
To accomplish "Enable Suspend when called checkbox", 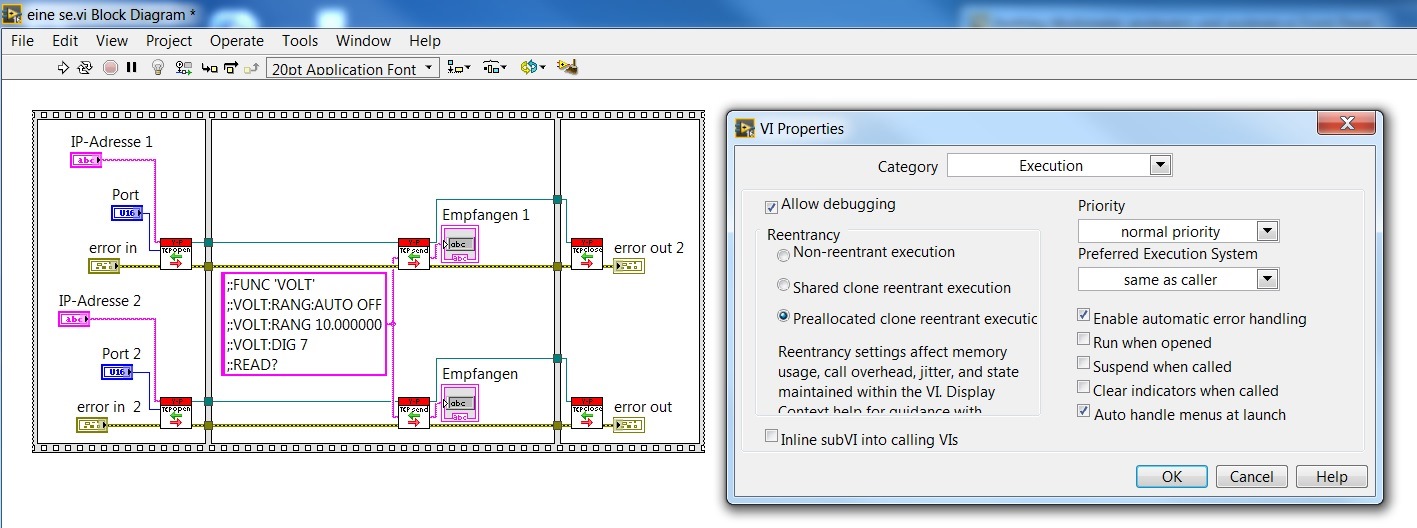I will click(1084, 364).
